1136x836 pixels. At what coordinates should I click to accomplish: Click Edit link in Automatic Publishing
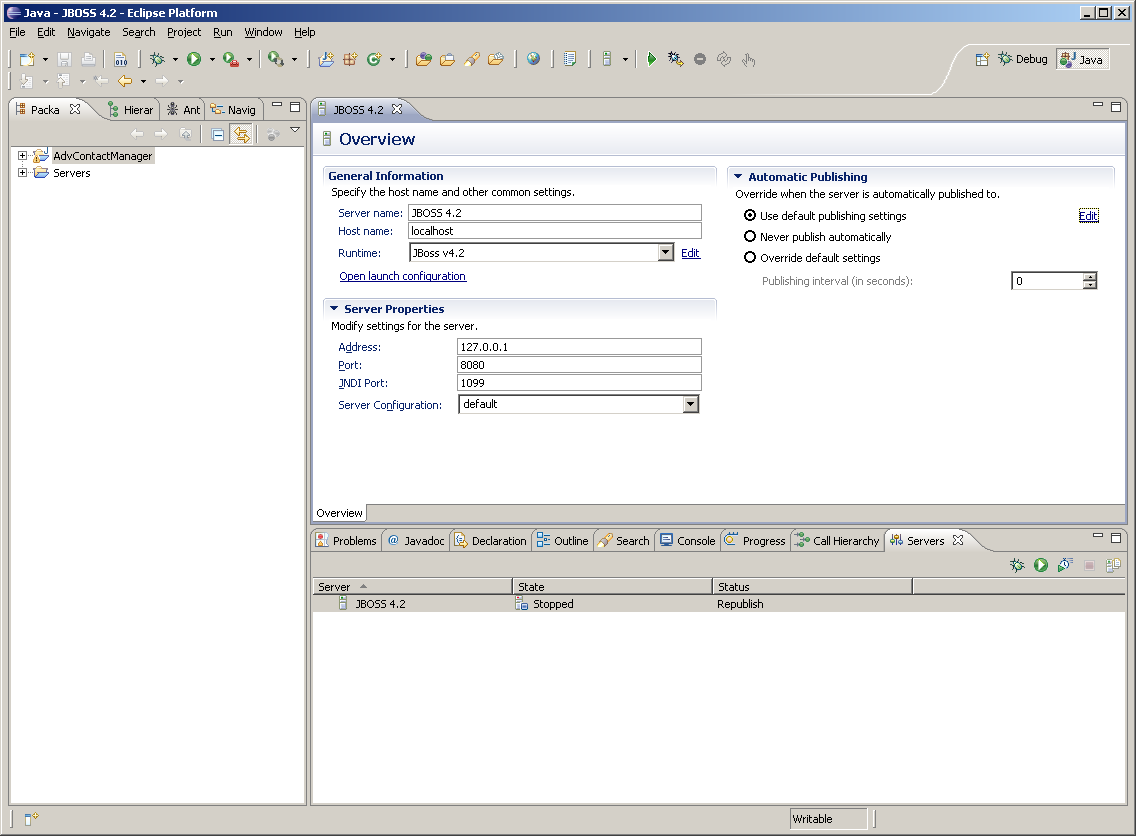(x=1088, y=215)
